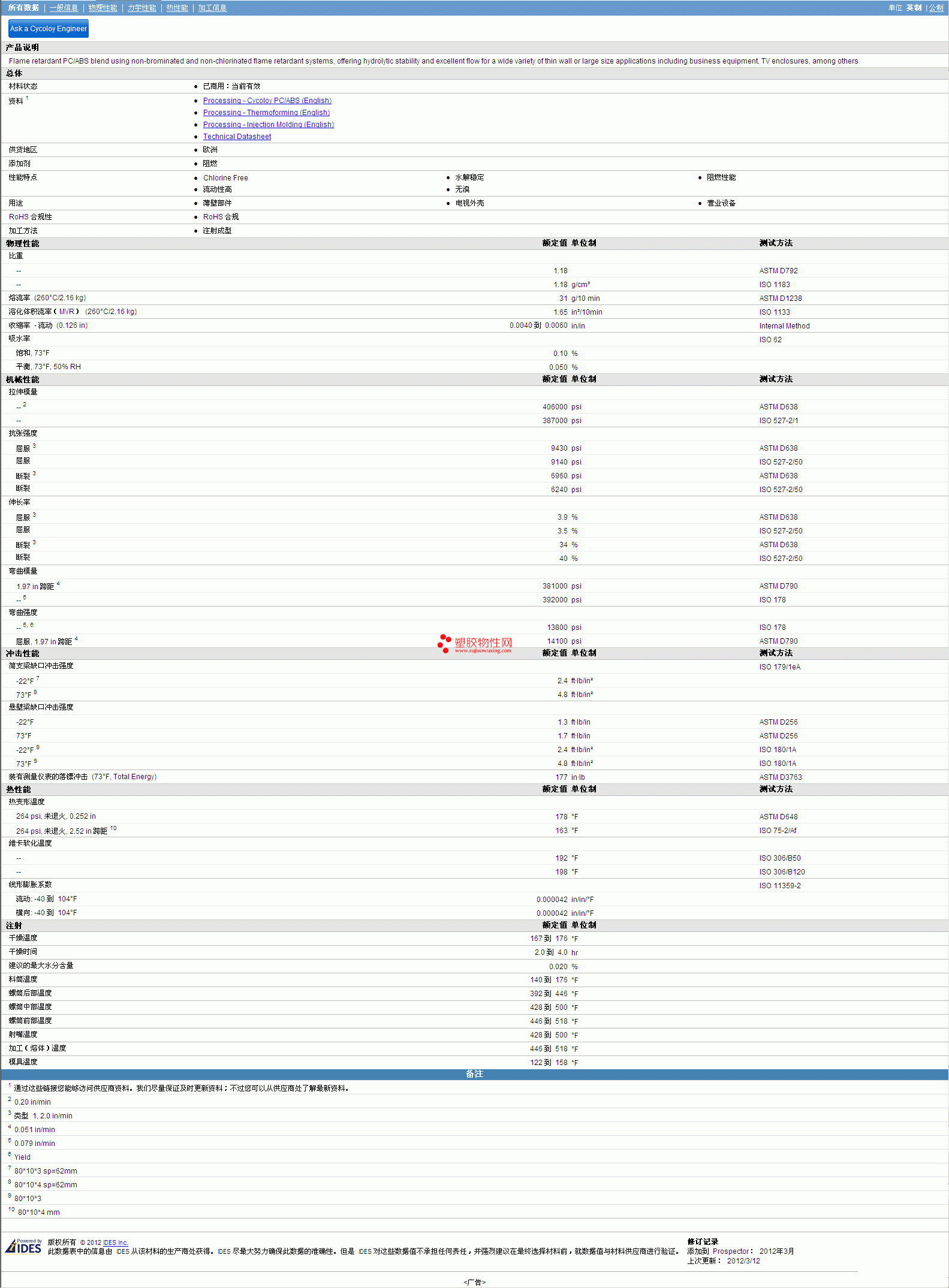Click the ISO 306/B120 test method
The height and width of the screenshot is (1288, 949).
[x=782, y=872]
